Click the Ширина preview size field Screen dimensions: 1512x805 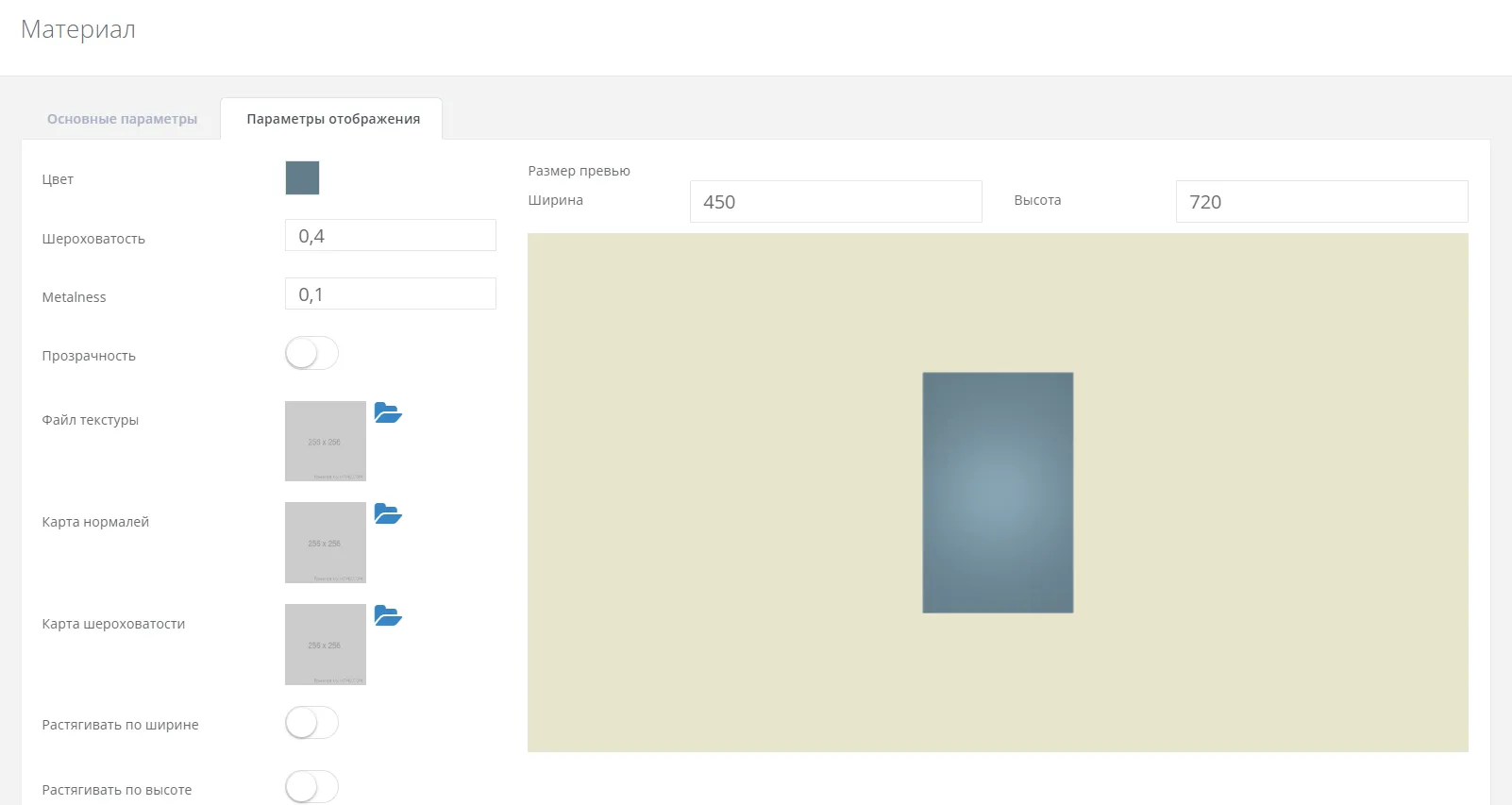[x=836, y=202]
